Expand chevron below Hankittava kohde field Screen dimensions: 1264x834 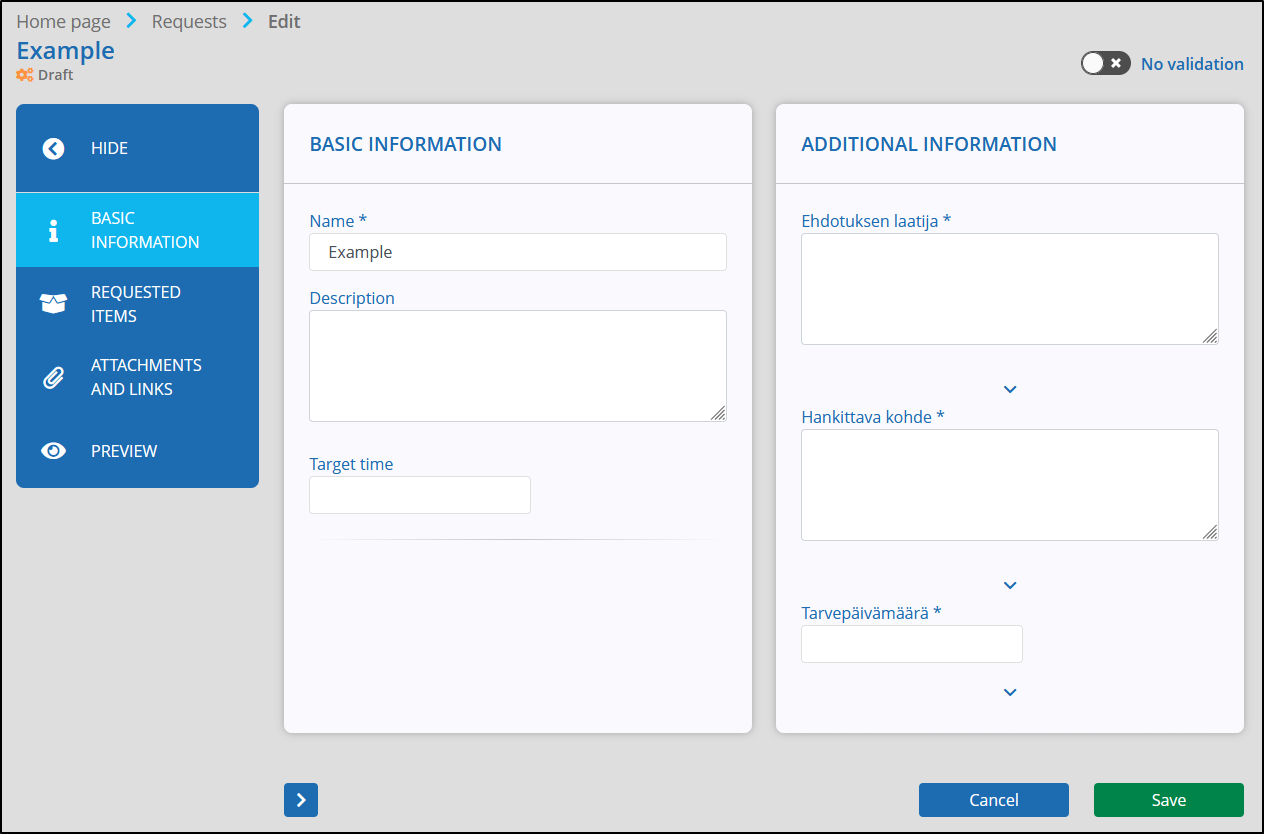1010,585
